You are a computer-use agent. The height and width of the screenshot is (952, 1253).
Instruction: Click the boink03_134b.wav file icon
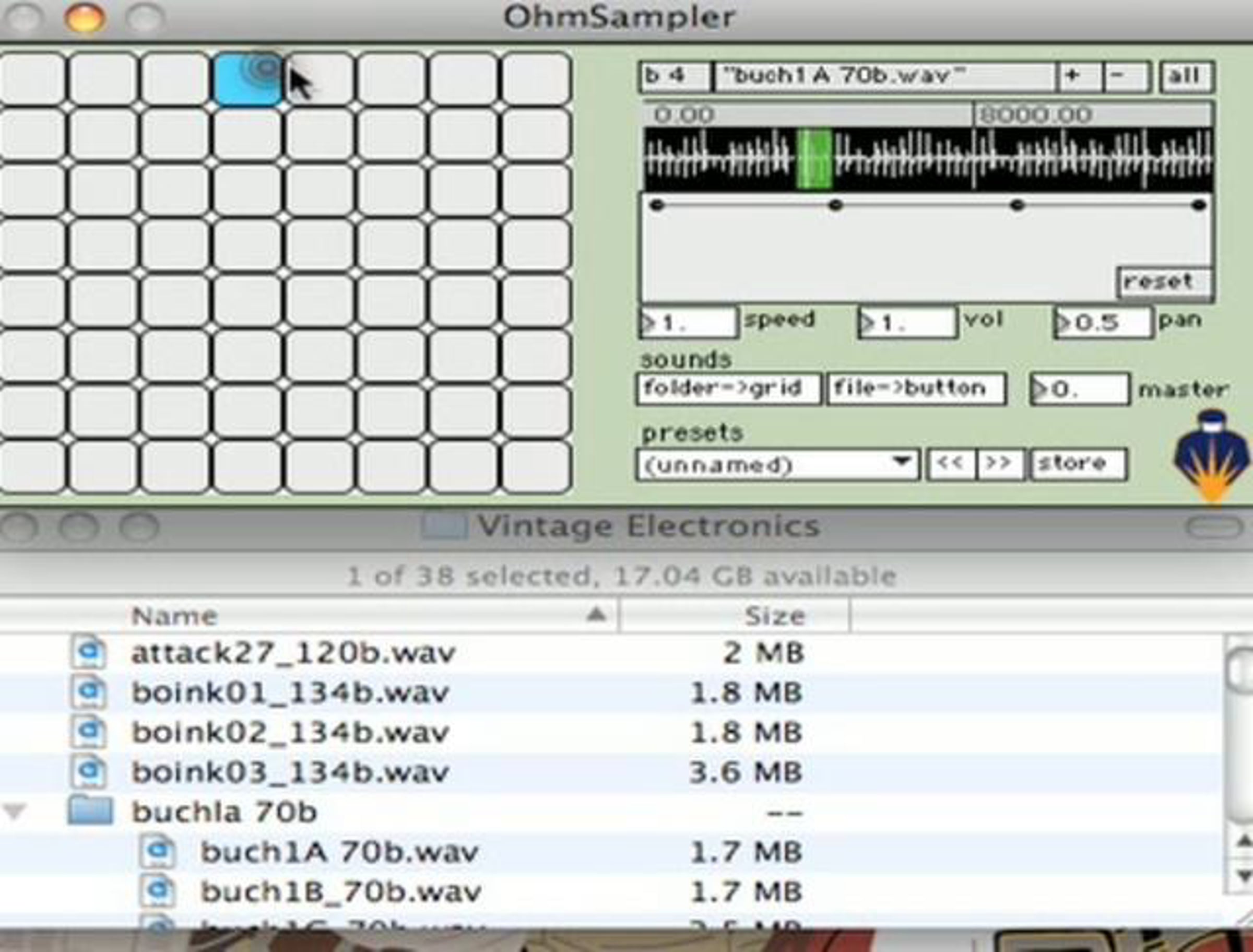pyautogui.click(x=89, y=772)
